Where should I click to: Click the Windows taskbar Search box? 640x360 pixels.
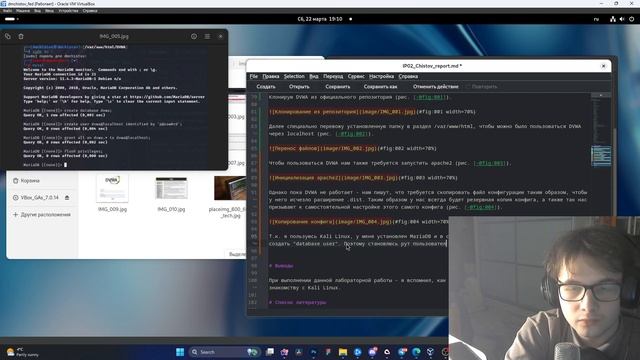224,352
